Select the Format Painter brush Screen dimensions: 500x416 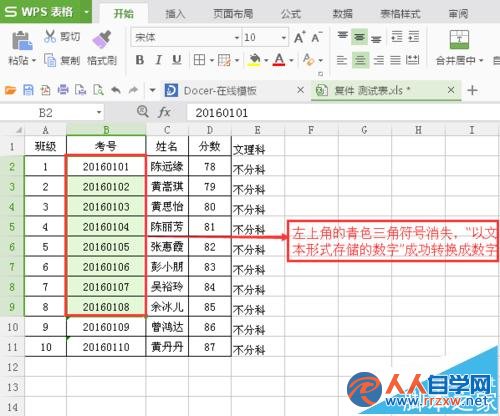(x=102, y=40)
